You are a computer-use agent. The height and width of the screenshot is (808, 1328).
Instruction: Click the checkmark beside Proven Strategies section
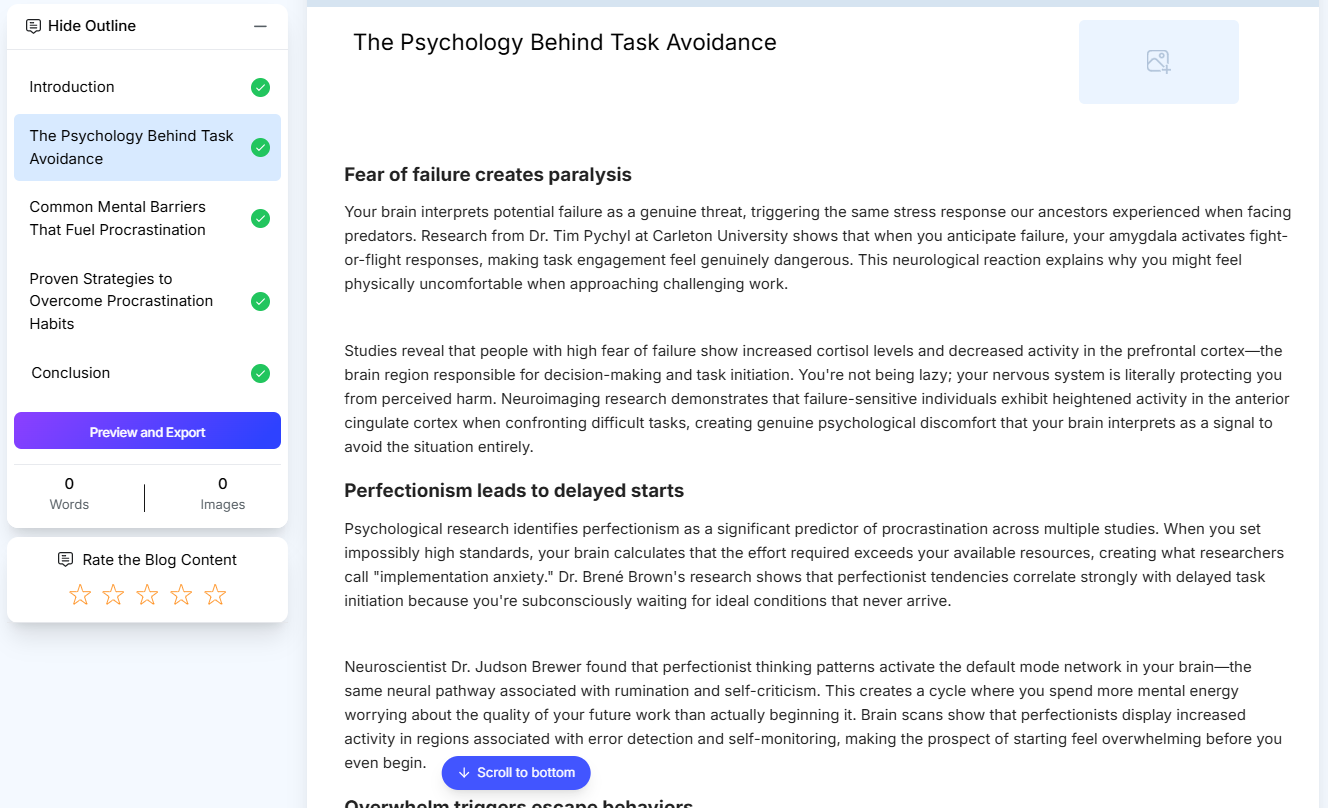(260, 301)
